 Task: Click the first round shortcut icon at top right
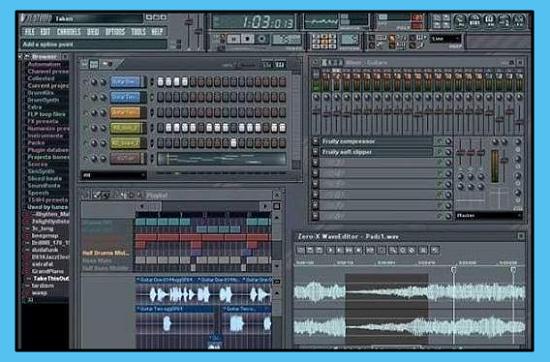[x=460, y=20]
